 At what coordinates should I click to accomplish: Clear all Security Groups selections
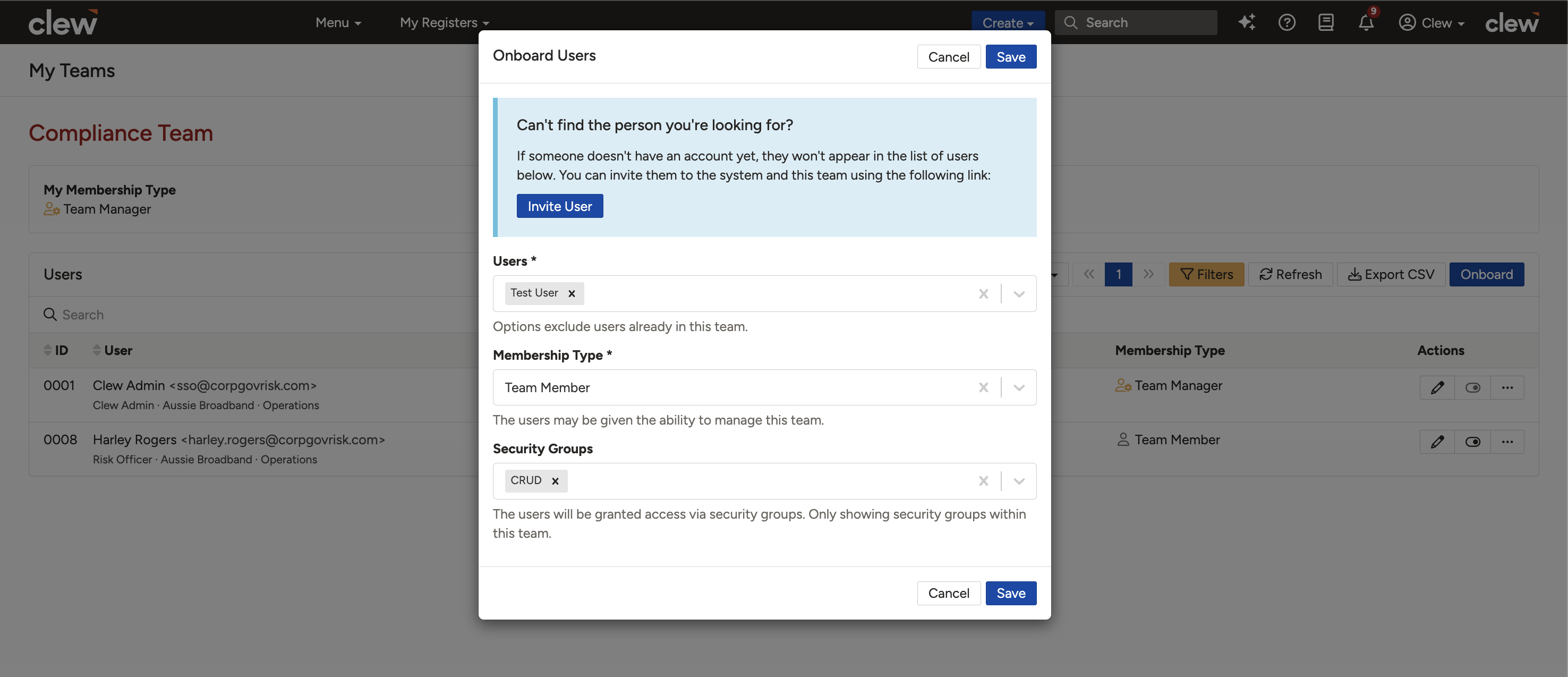pos(983,481)
